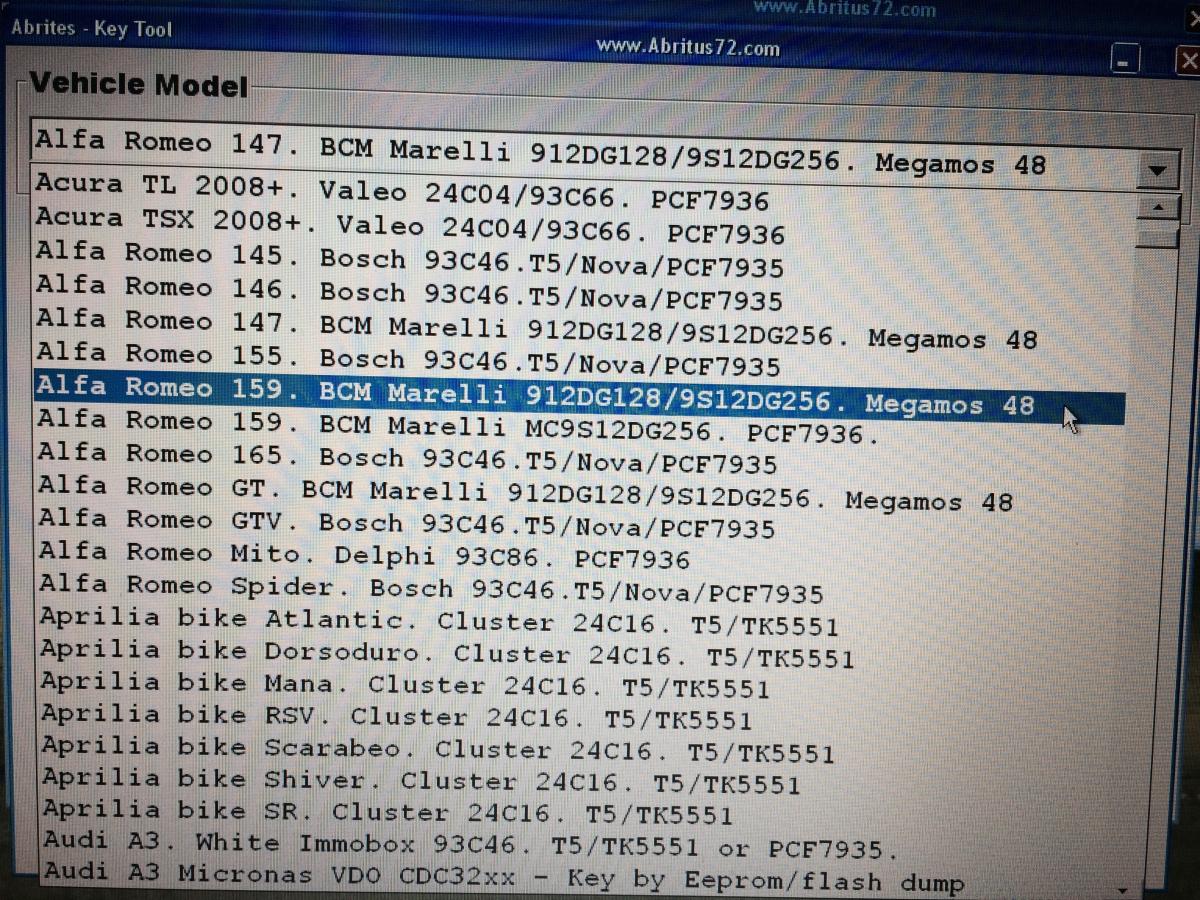Select highlighted Alfa Romeo 159 Megamos 48

pyautogui.click(x=580, y=398)
